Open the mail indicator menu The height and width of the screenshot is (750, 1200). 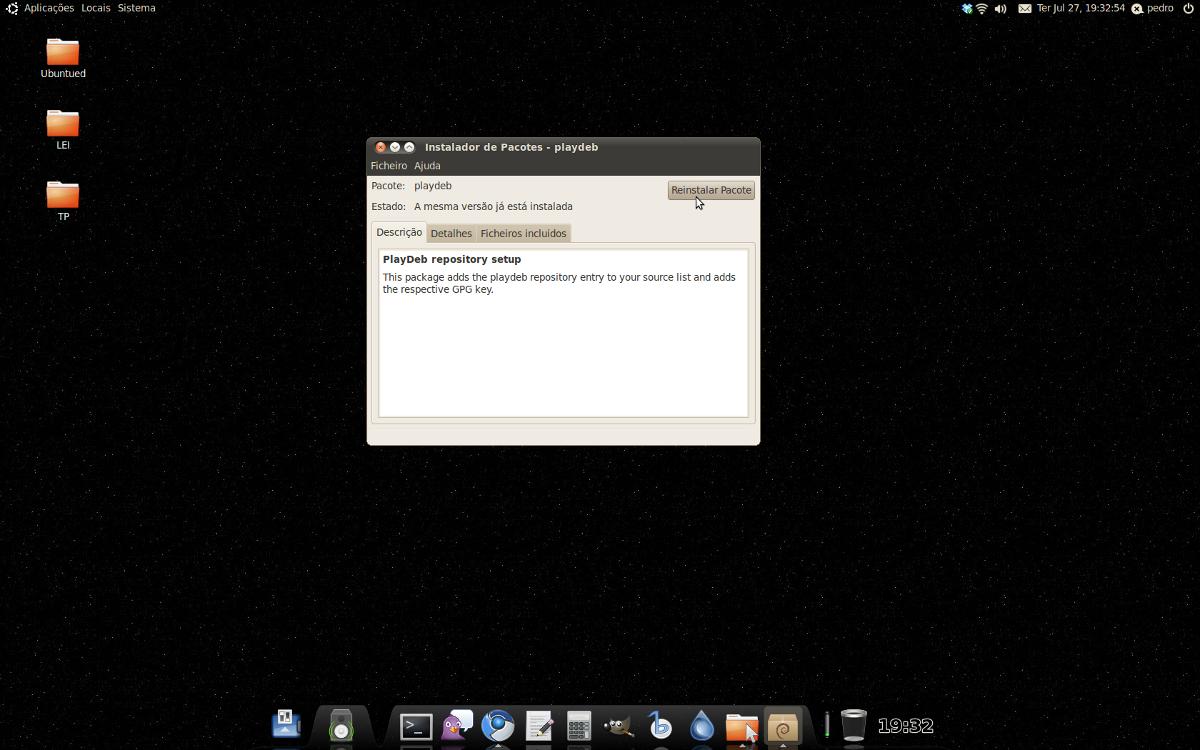1025,8
